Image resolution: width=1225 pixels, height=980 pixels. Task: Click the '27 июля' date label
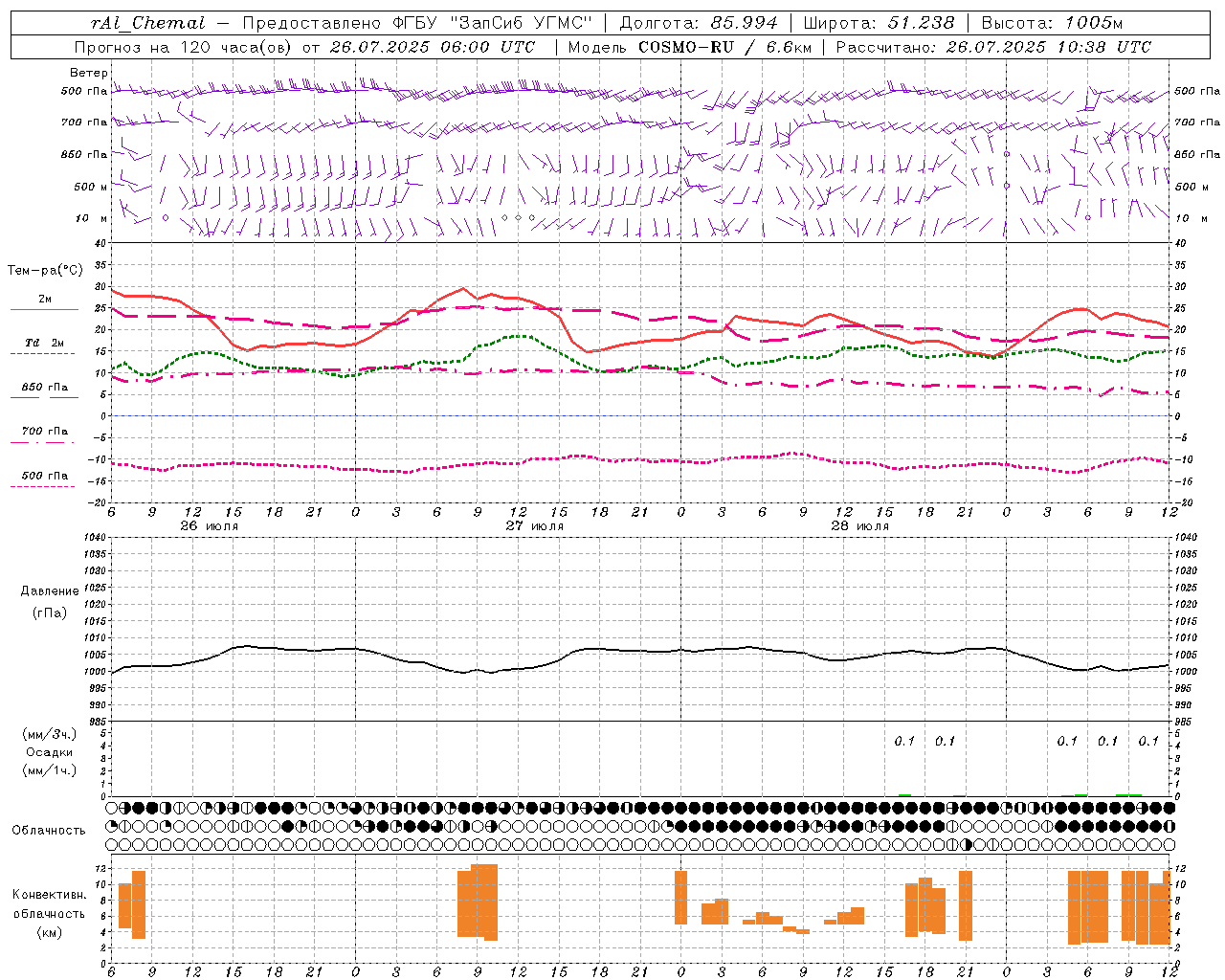(x=535, y=526)
